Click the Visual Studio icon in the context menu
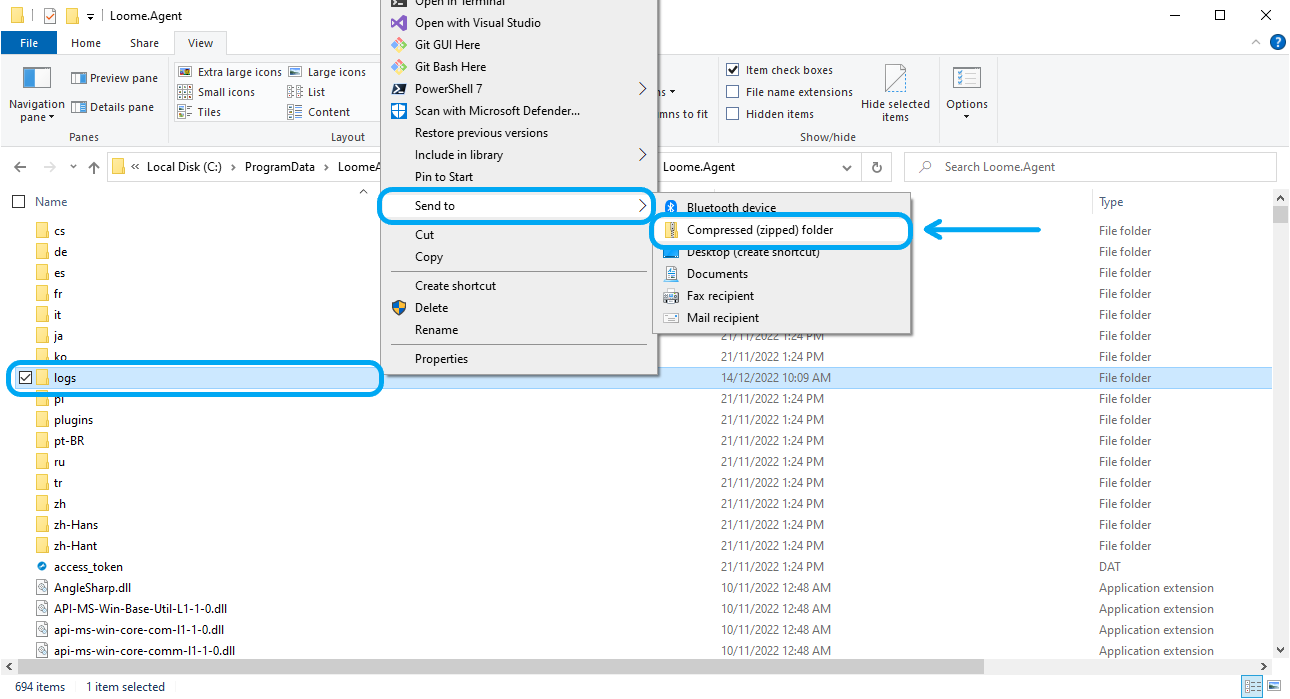1290x699 pixels. pos(398,22)
